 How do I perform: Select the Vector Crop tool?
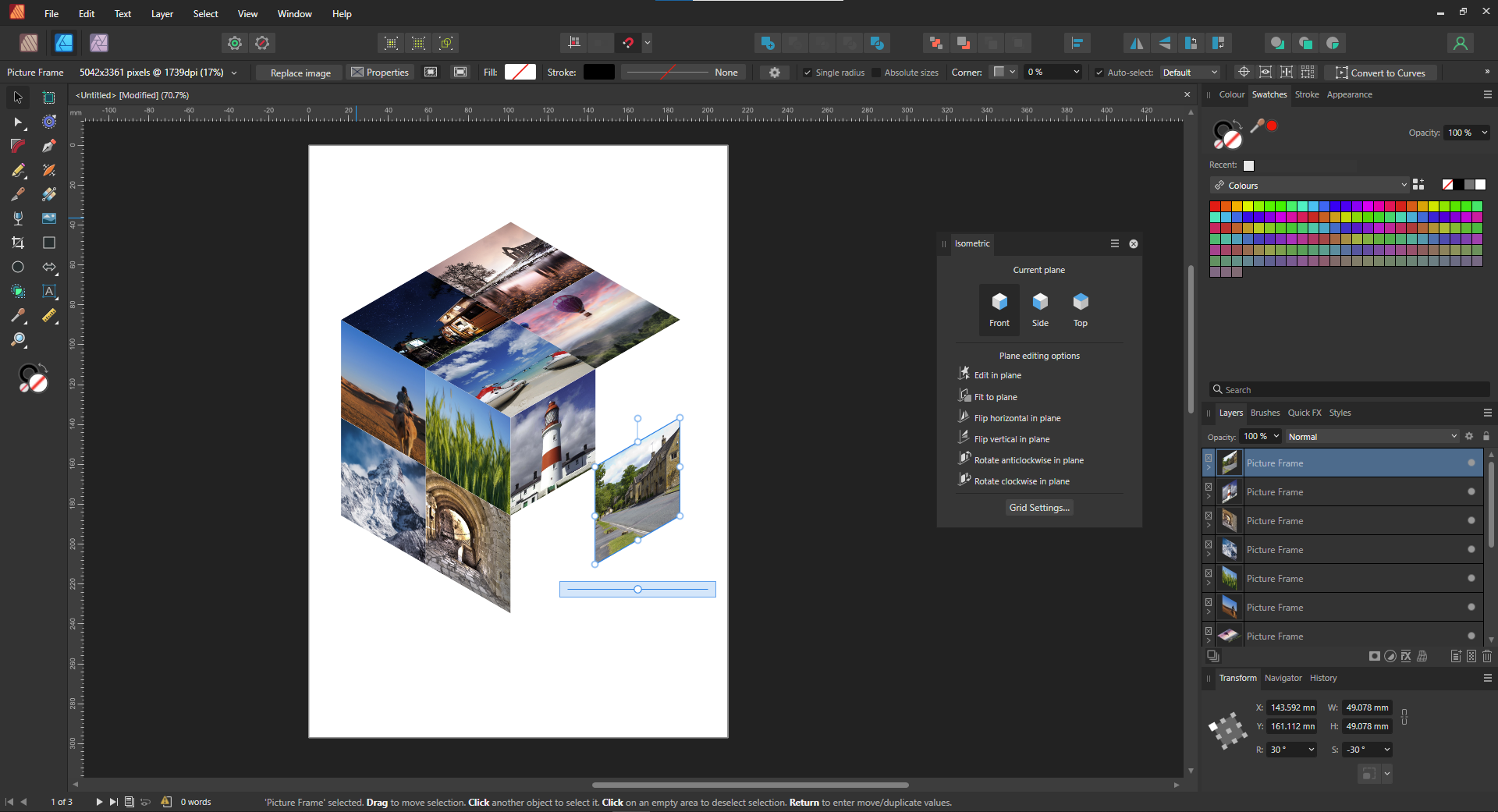pyautogui.click(x=18, y=243)
